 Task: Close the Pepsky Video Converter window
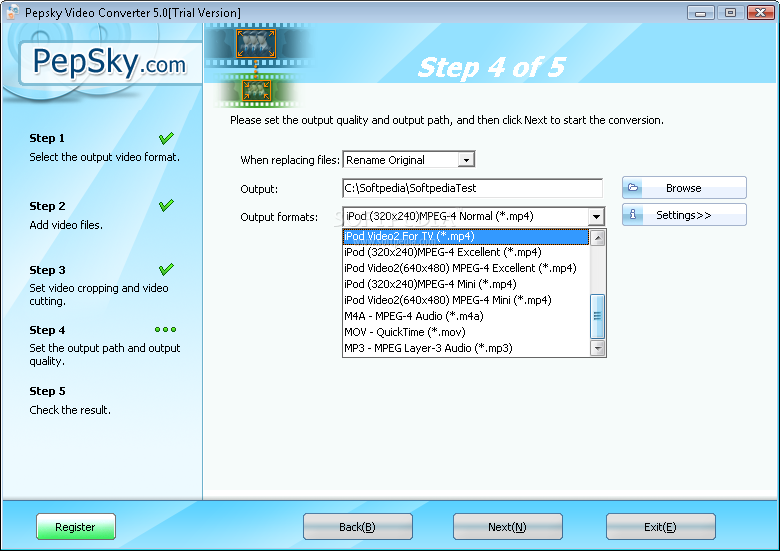[761, 12]
